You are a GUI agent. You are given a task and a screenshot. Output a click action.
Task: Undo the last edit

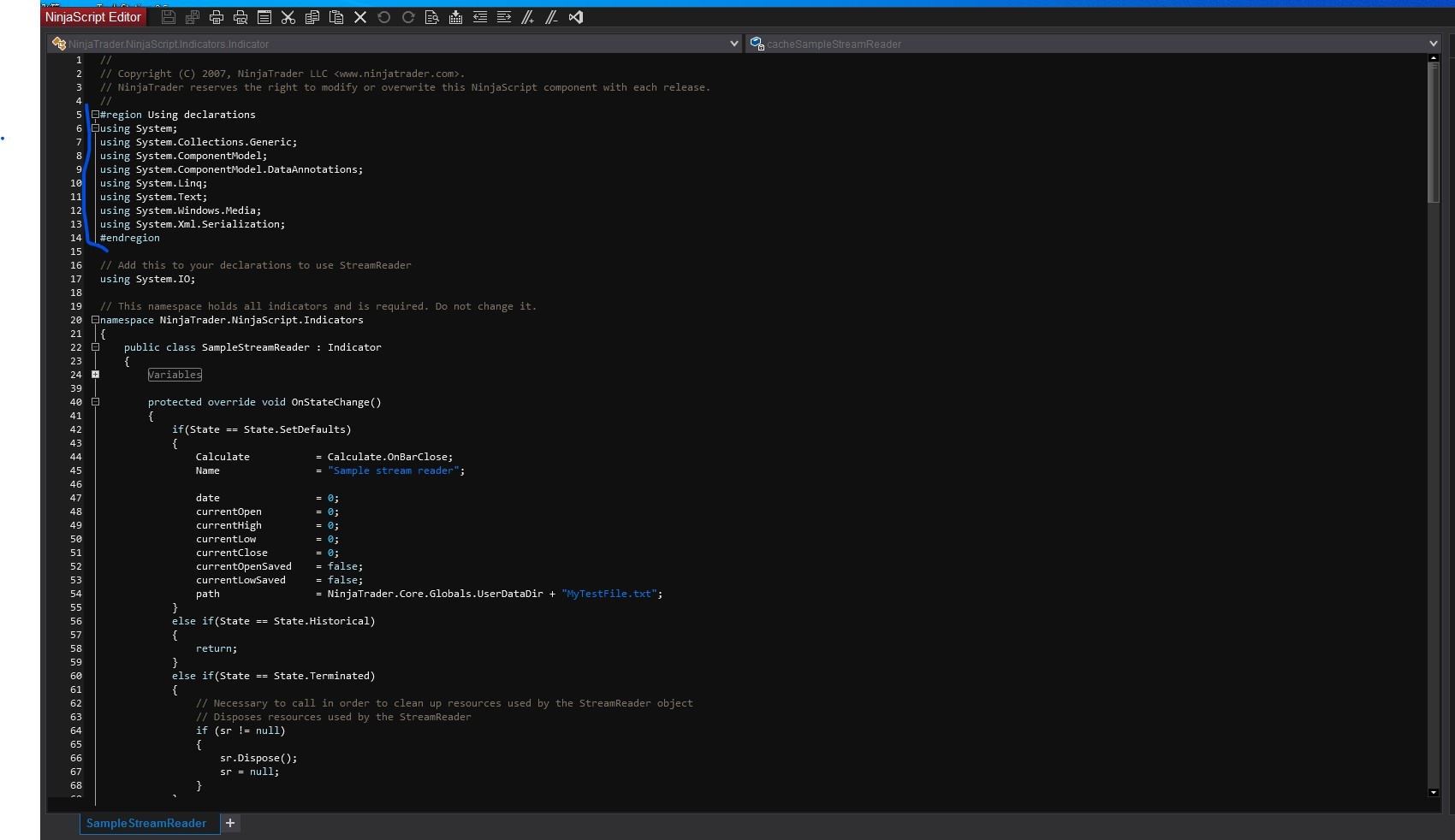[384, 17]
